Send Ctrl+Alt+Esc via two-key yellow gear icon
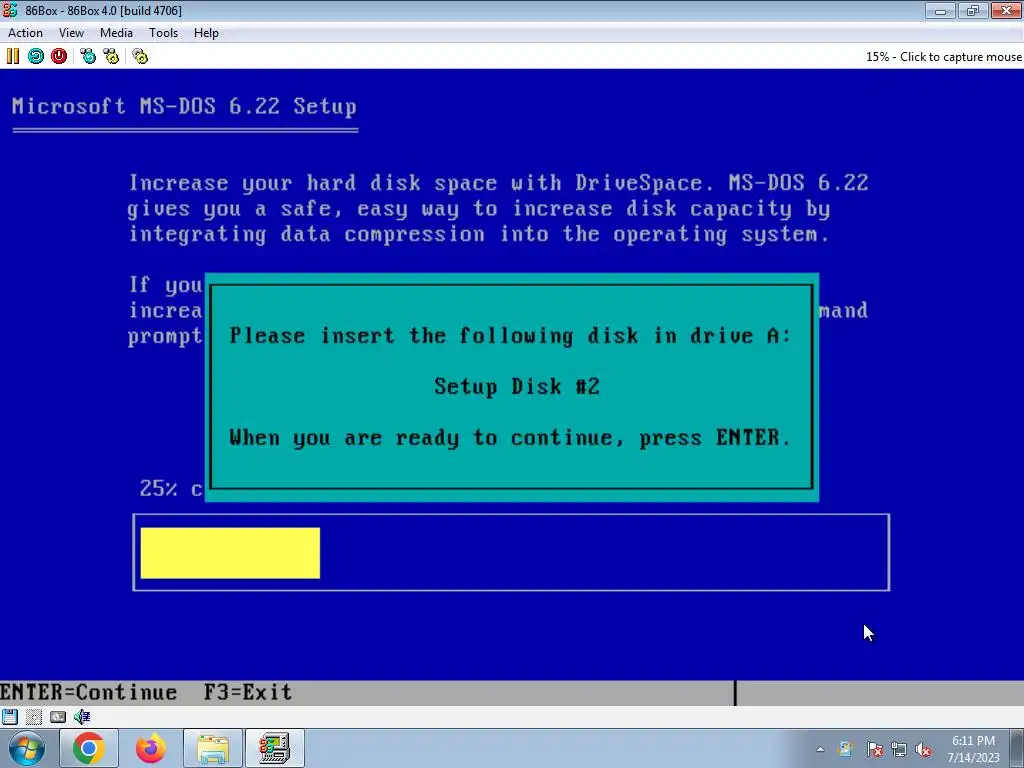Image resolution: width=1024 pixels, height=768 pixels. [111, 56]
